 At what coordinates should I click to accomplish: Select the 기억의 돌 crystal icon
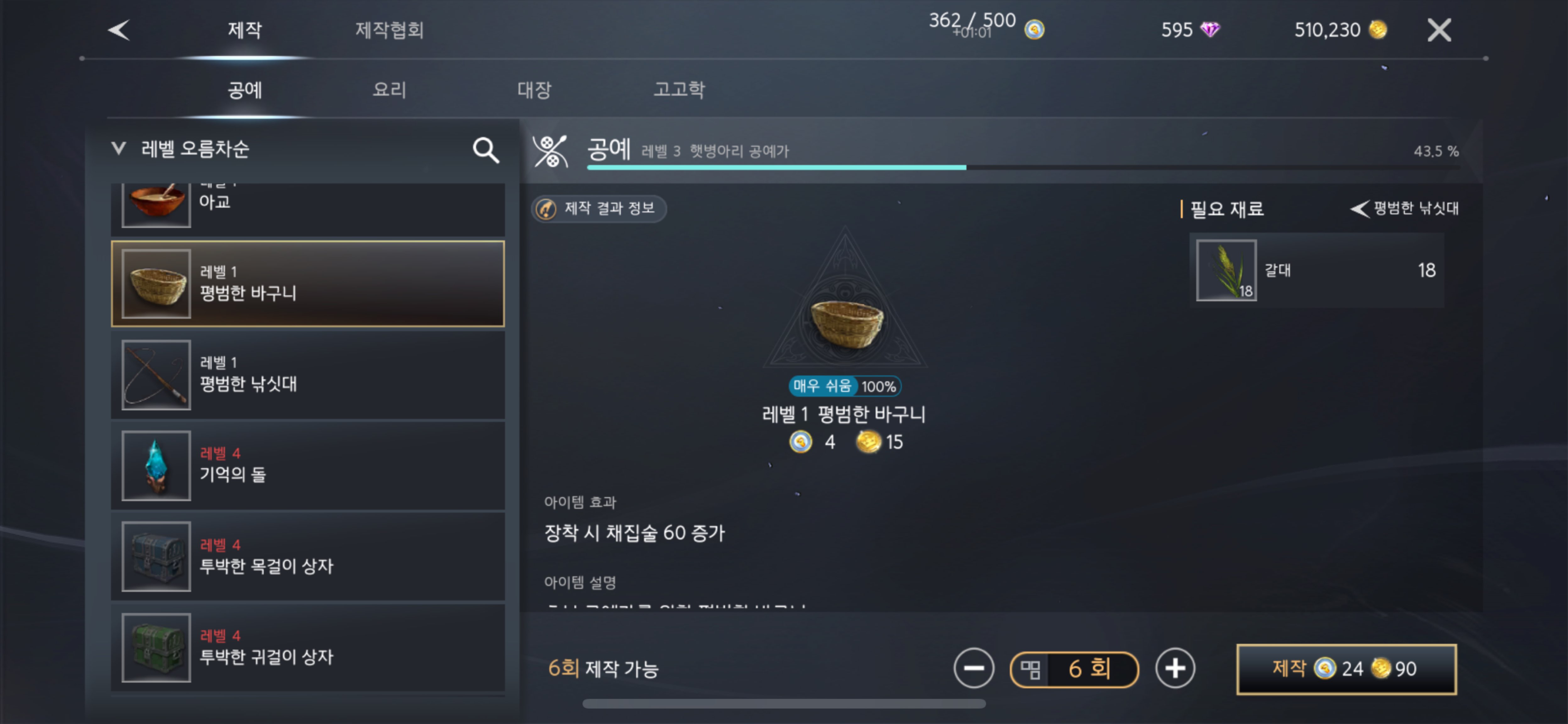coord(157,465)
